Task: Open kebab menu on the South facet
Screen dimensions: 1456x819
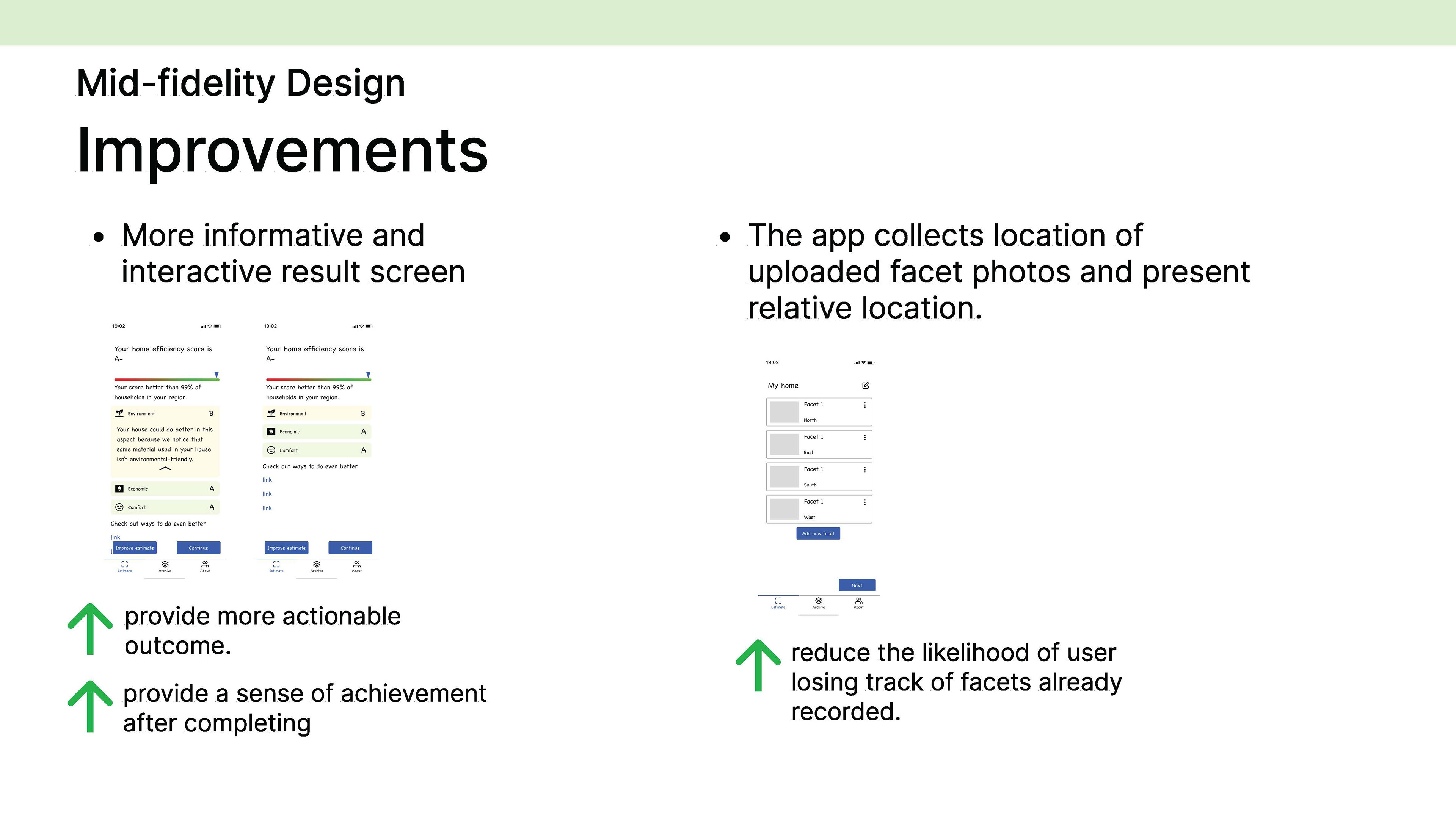Action: pos(865,470)
